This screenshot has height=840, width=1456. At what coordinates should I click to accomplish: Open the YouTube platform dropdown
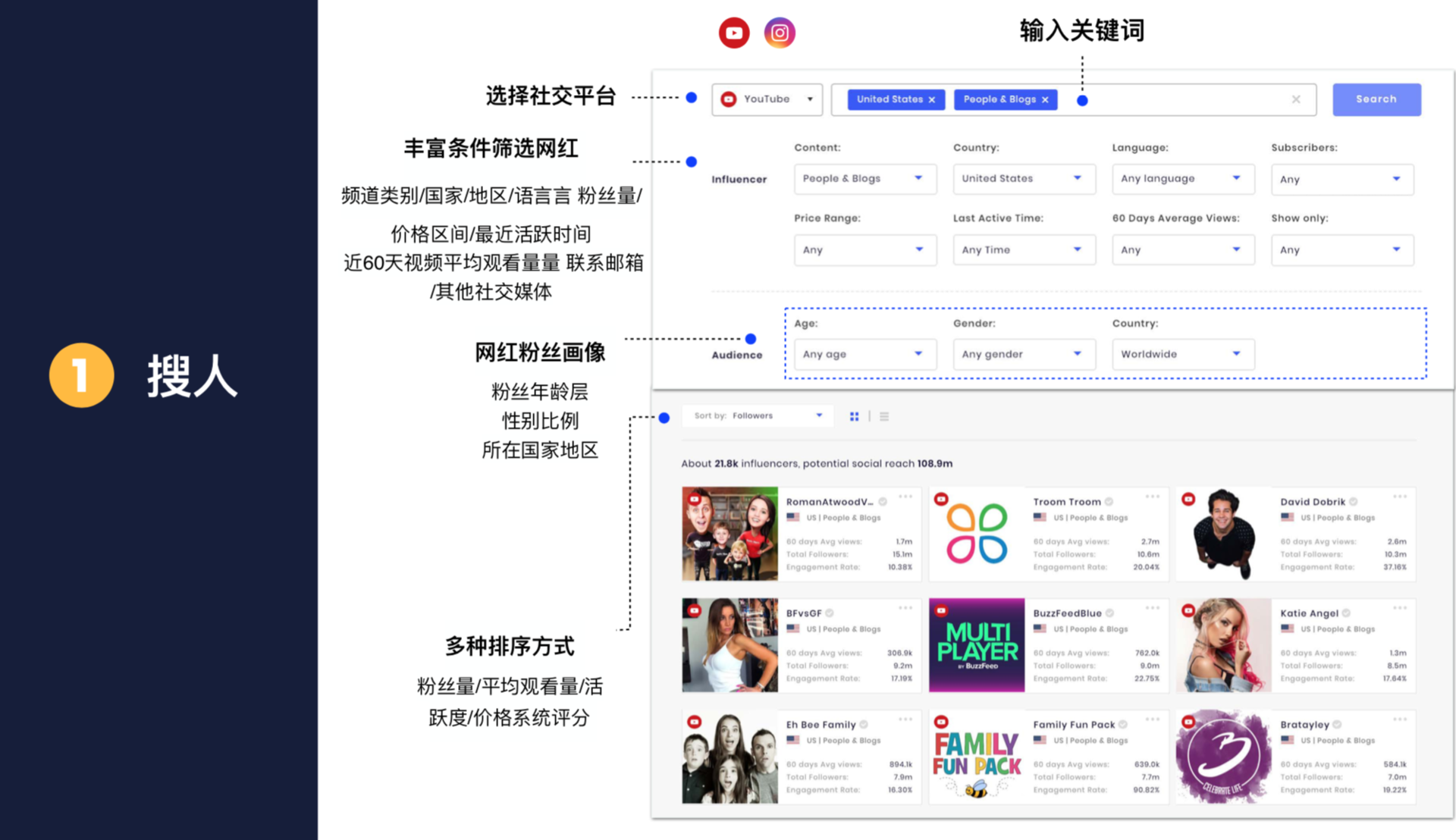point(767,99)
